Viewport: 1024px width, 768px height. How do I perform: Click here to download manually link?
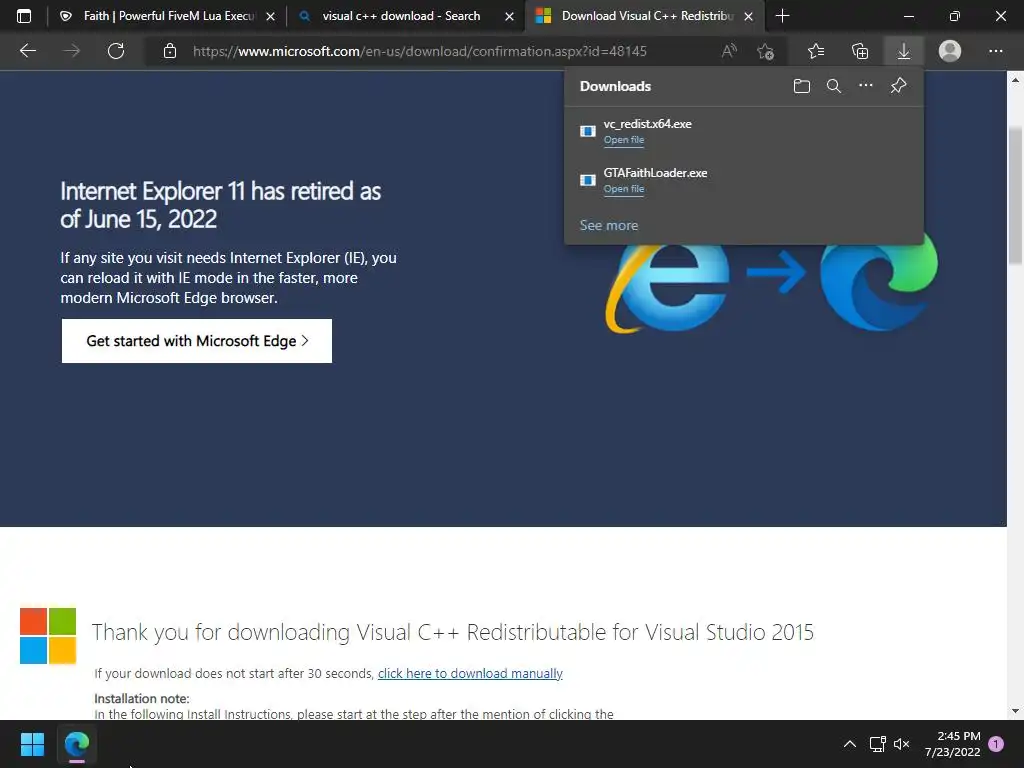click(x=470, y=673)
